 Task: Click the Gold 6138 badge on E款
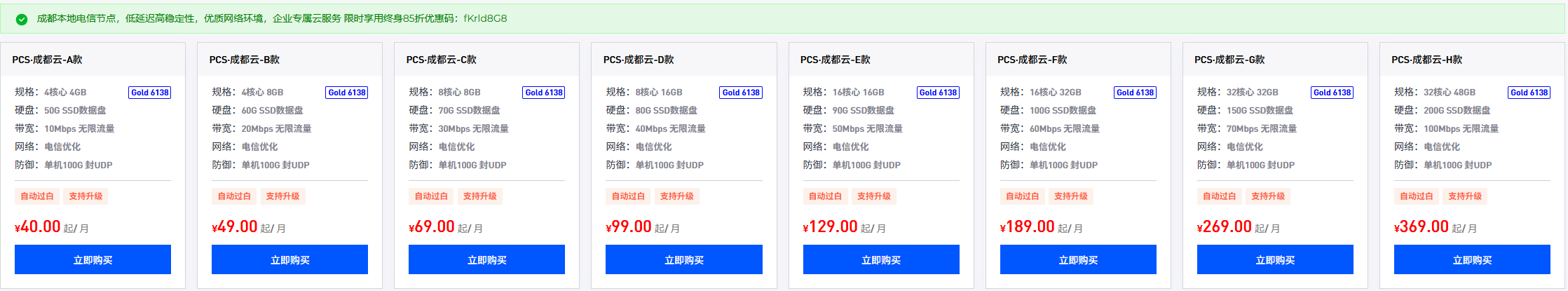tap(938, 93)
